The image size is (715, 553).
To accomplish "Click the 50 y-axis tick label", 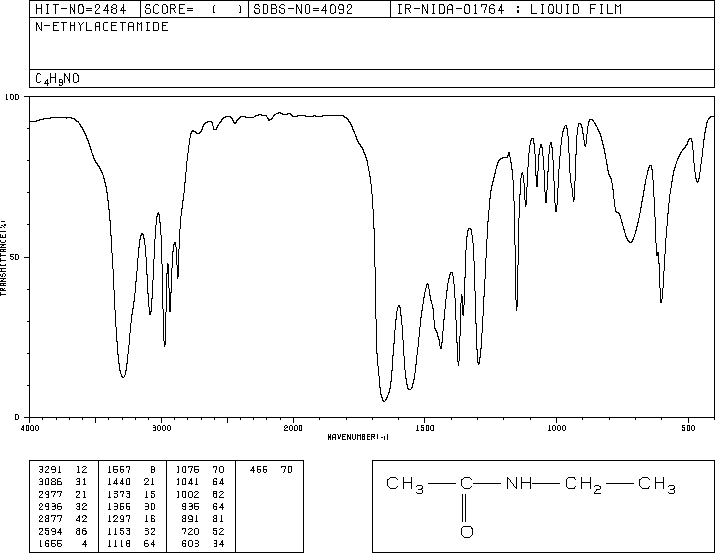I will point(15,257).
